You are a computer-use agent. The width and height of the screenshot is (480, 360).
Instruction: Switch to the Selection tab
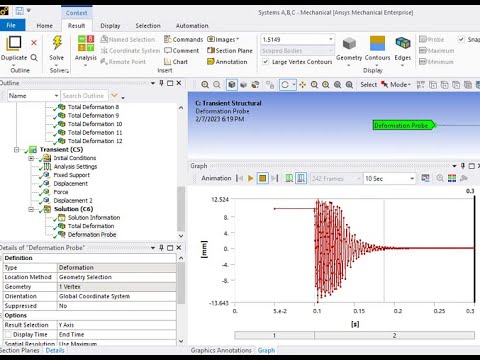coord(148,26)
